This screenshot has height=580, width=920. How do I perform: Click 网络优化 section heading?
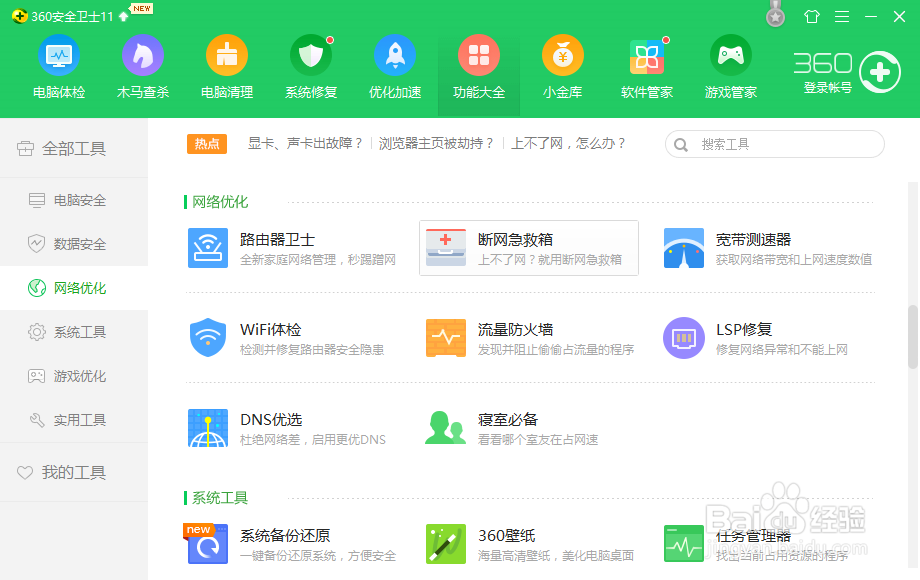(220, 202)
